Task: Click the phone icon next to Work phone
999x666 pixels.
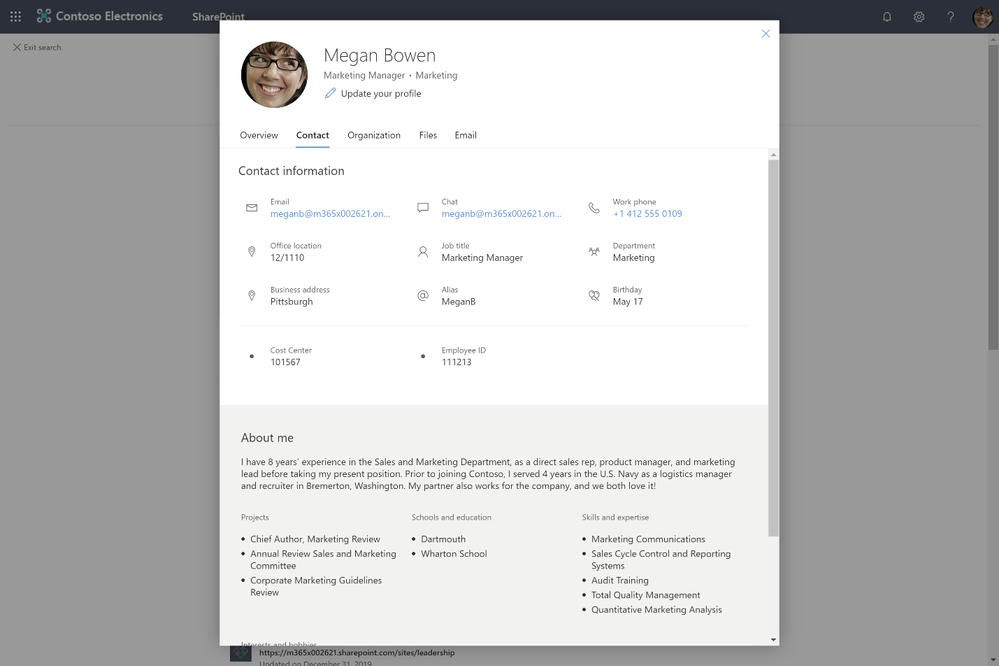Action: pos(594,208)
